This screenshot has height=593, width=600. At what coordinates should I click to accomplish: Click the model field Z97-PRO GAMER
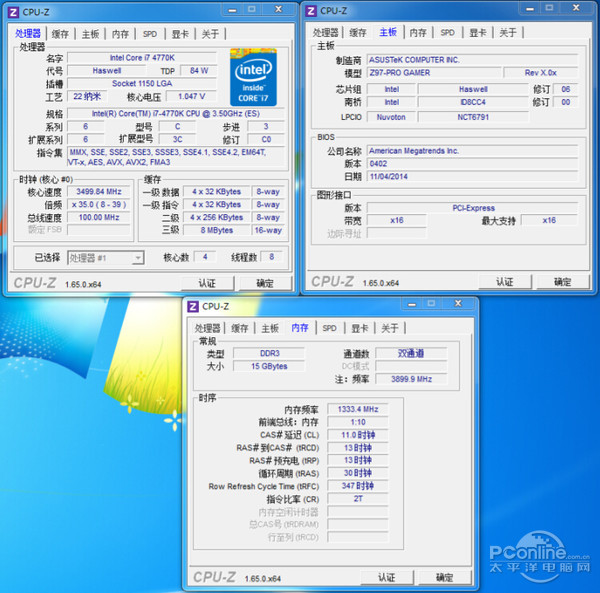click(434, 73)
